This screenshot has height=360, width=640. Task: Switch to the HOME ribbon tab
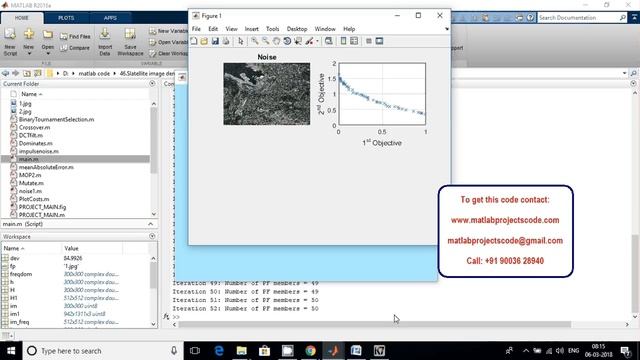22,18
